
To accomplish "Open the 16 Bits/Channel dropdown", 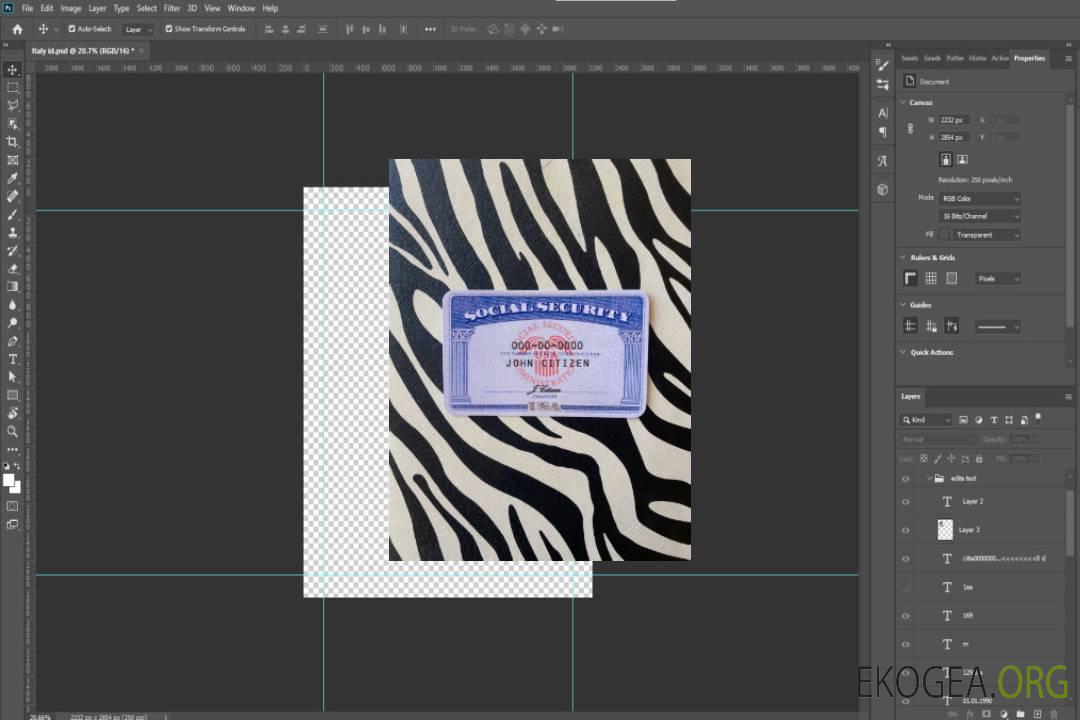I will click(x=979, y=216).
